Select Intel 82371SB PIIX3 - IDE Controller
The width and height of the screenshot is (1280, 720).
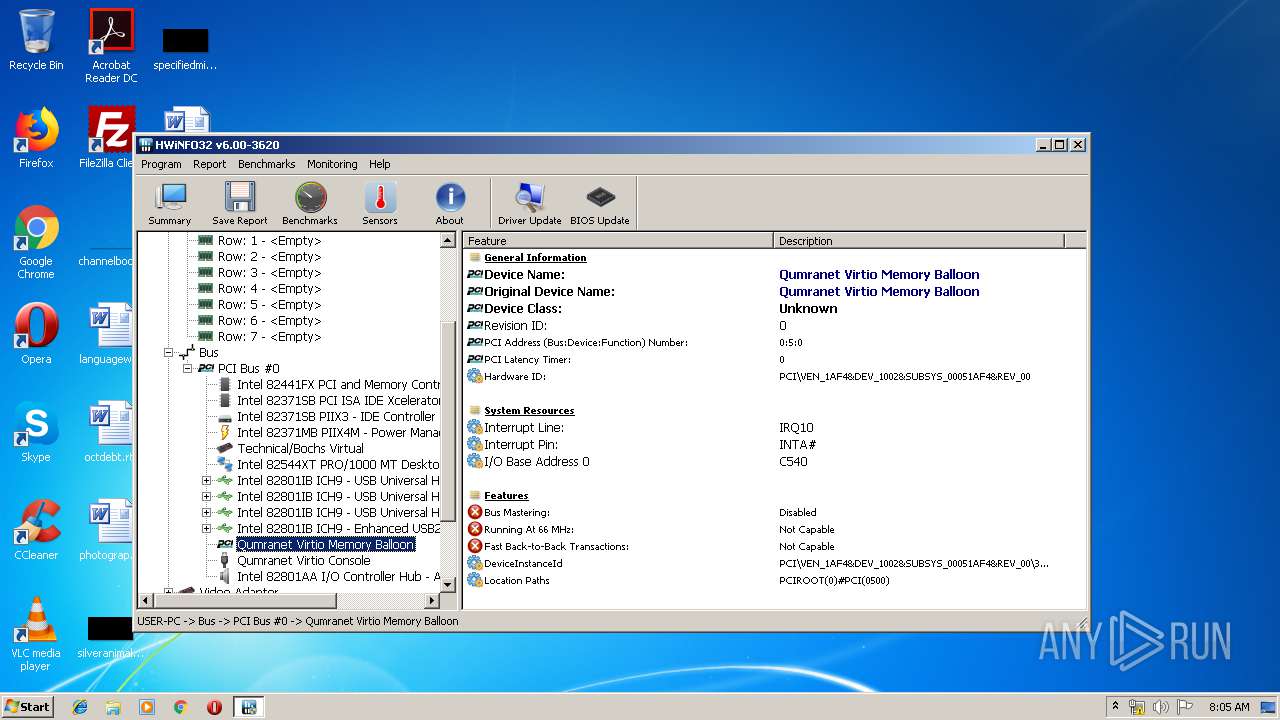[336, 417]
